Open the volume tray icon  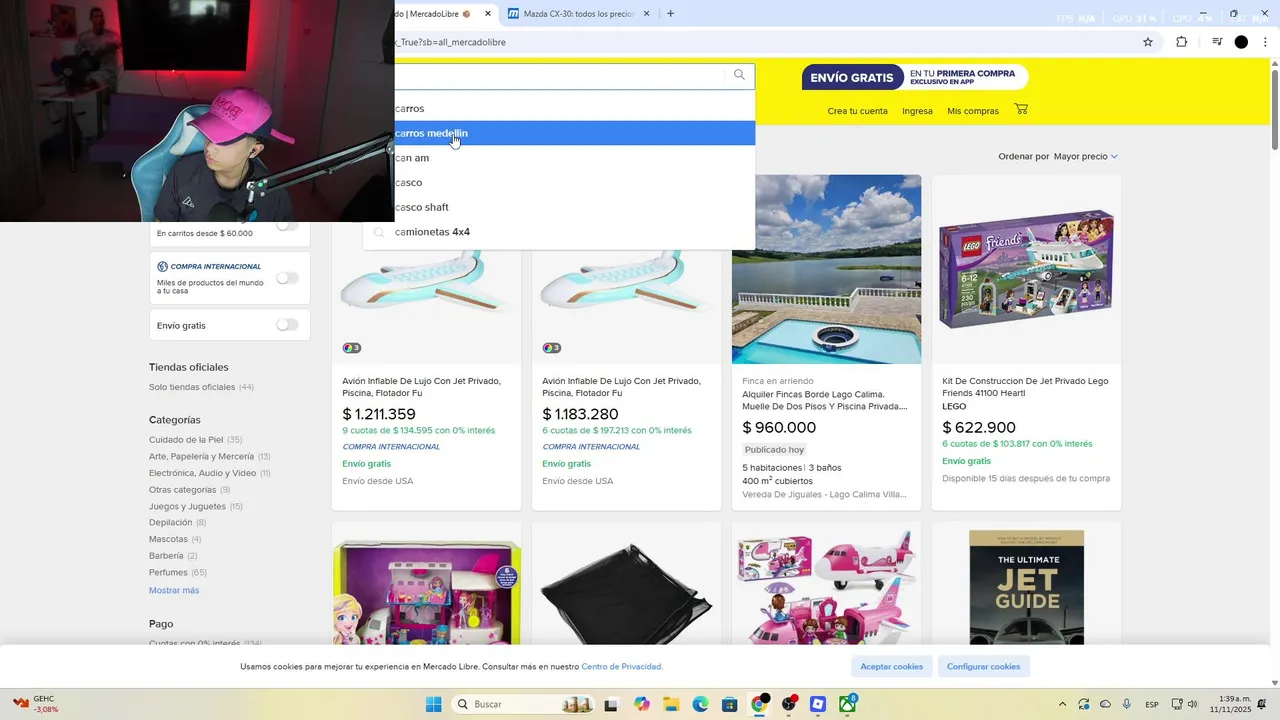pyautogui.click(x=1192, y=704)
